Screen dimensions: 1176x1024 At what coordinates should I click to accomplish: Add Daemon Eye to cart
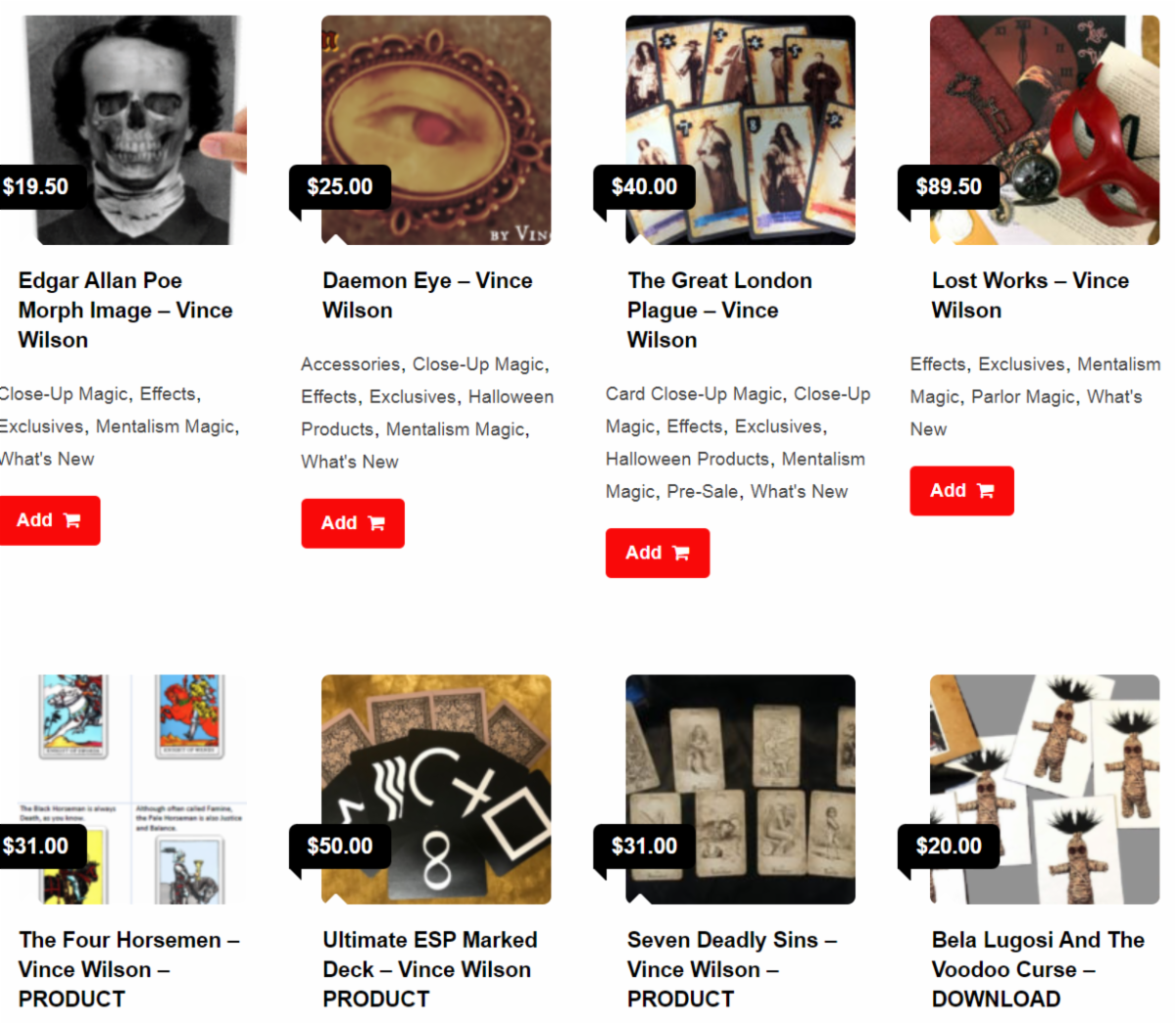click(353, 523)
